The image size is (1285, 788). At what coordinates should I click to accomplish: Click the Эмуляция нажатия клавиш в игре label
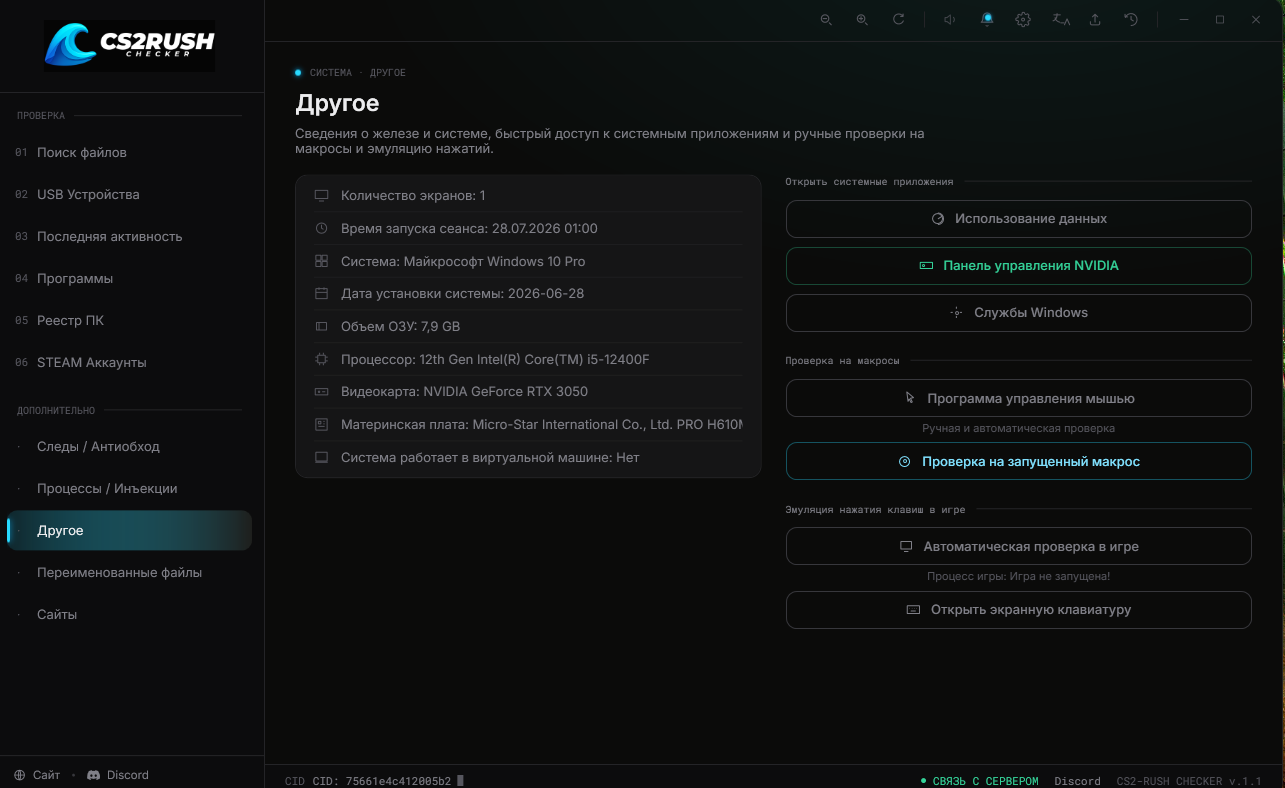coord(875,510)
